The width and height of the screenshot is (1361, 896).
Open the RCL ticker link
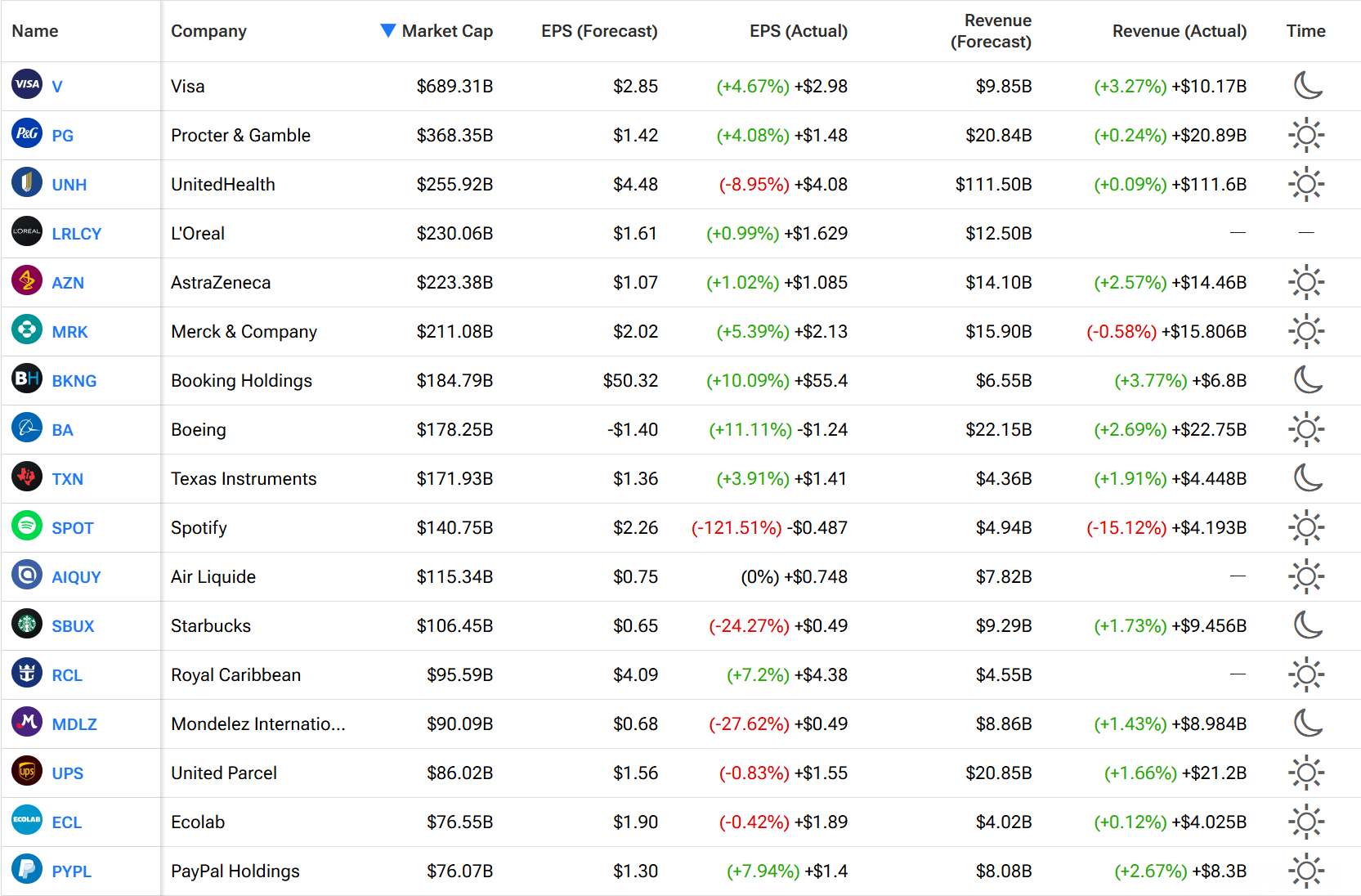click(x=67, y=675)
